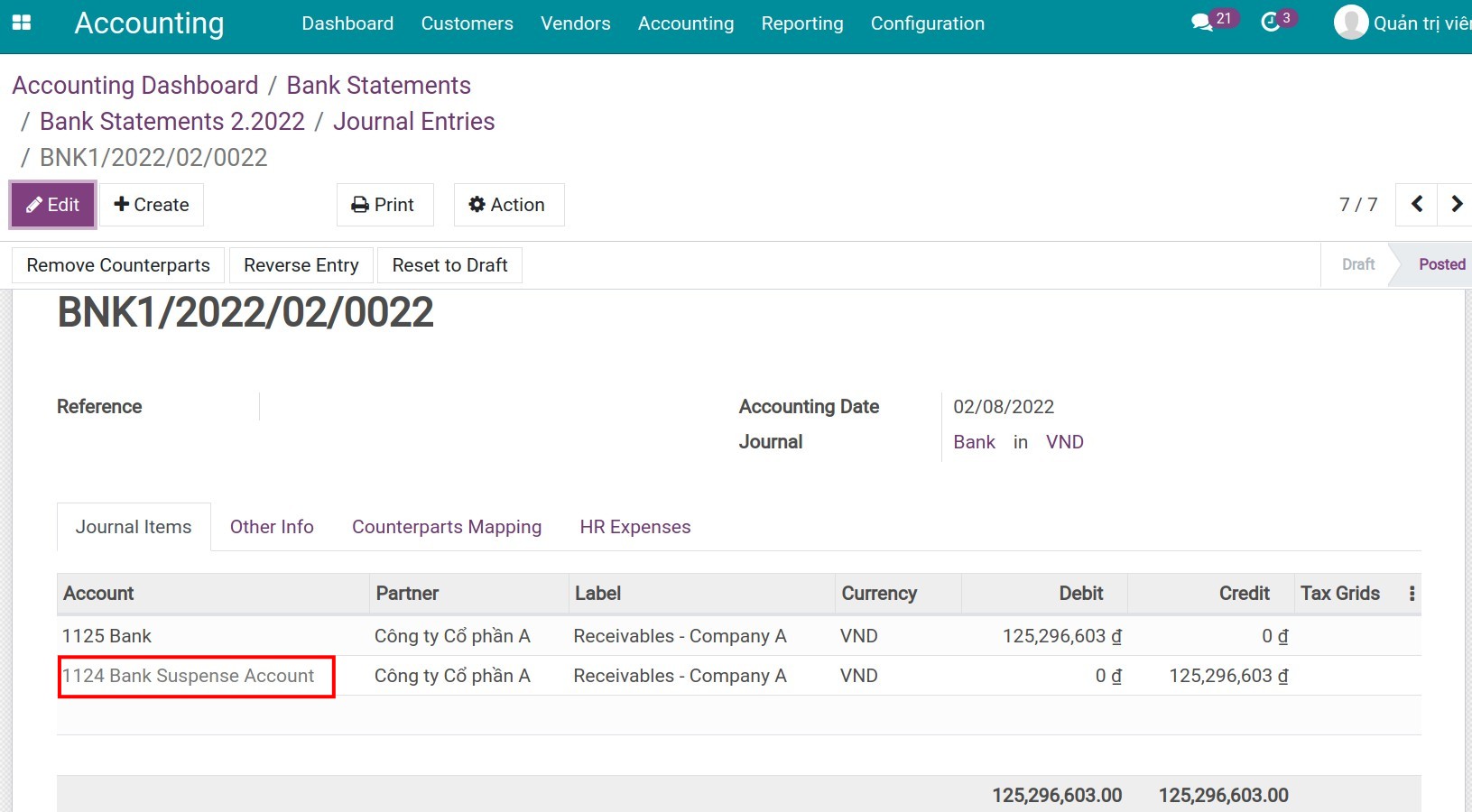Expand the Action gear dropdown
The width and height of the screenshot is (1472, 812).
(508, 205)
